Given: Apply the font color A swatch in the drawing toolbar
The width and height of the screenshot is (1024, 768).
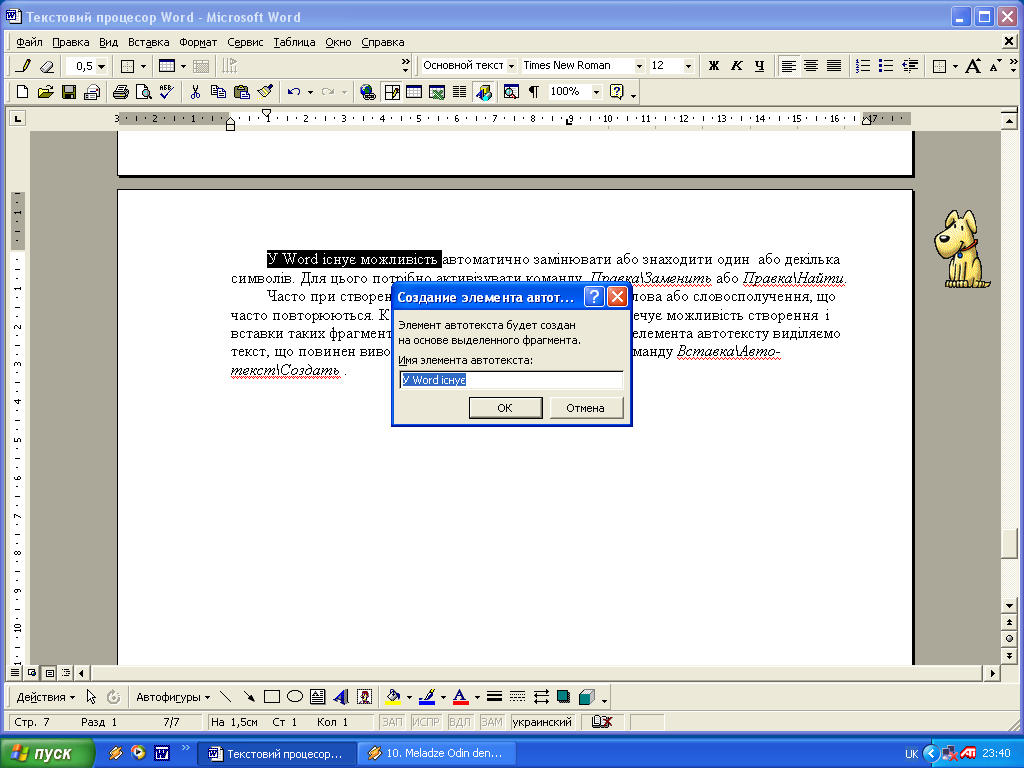Looking at the screenshot, I should point(460,697).
